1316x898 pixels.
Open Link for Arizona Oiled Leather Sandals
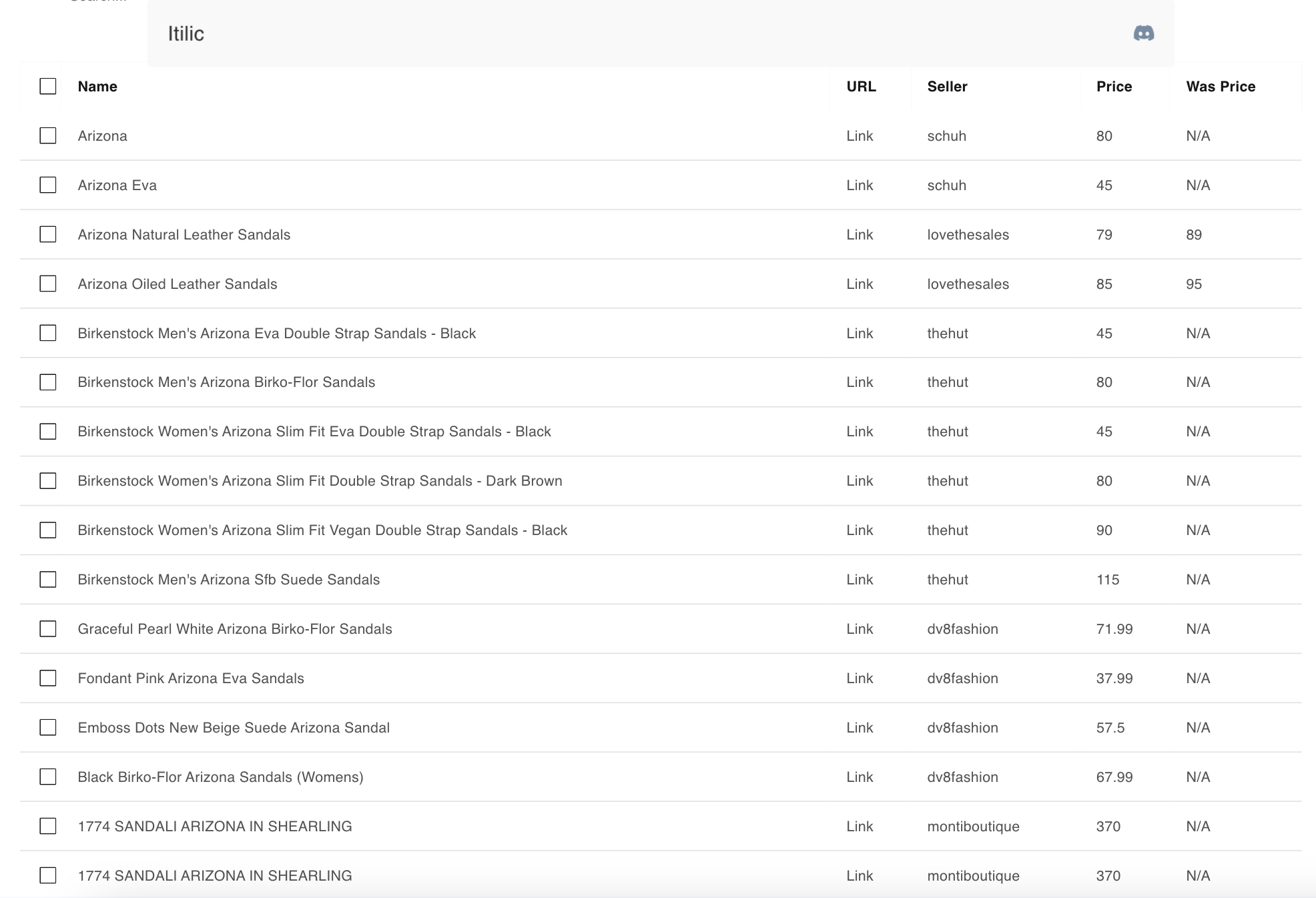860,284
